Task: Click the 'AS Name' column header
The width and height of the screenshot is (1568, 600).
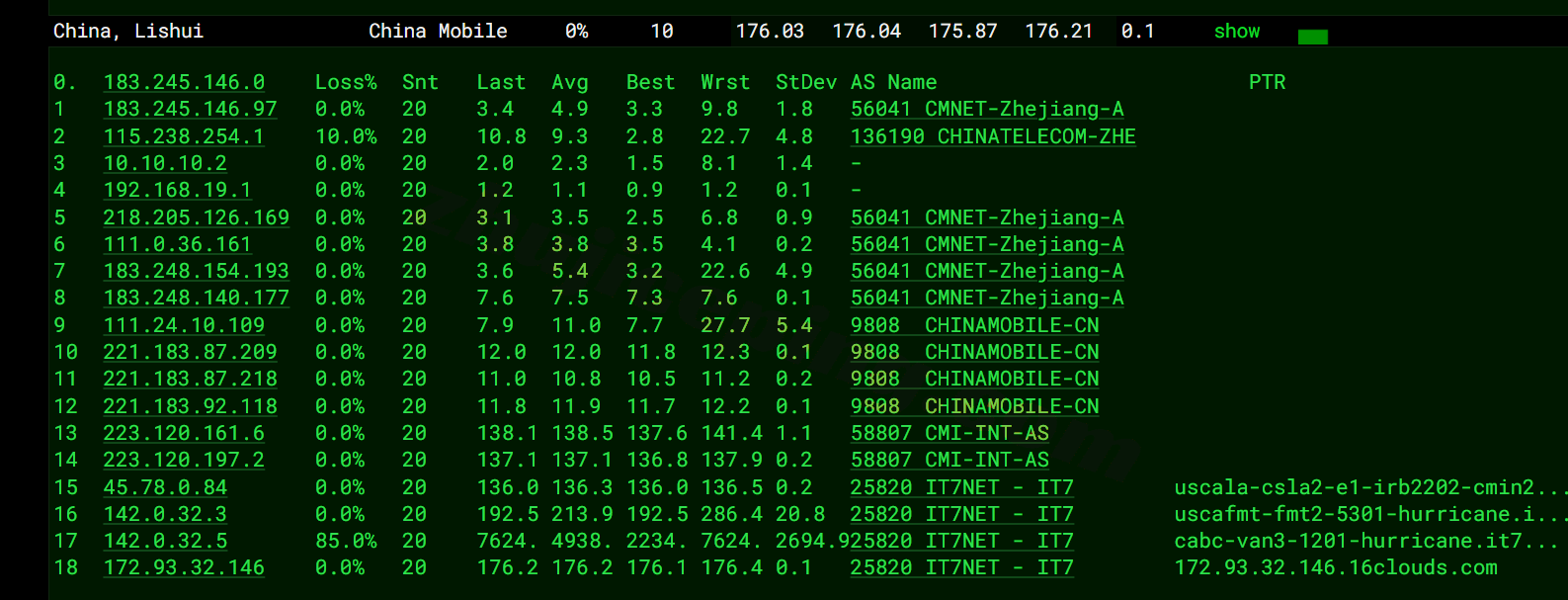Action: tap(894, 83)
